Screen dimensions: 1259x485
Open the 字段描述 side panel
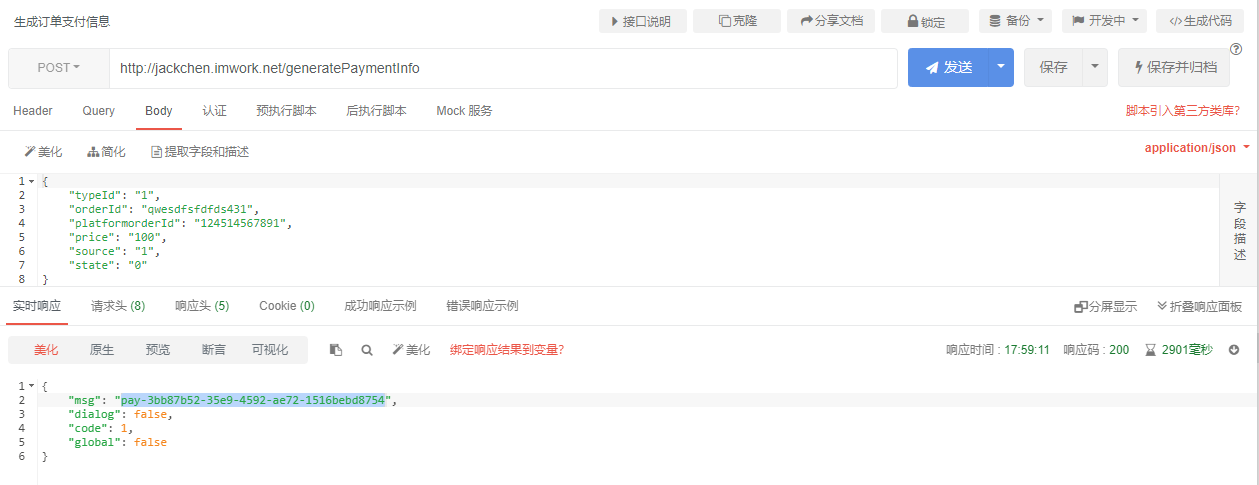1239,231
